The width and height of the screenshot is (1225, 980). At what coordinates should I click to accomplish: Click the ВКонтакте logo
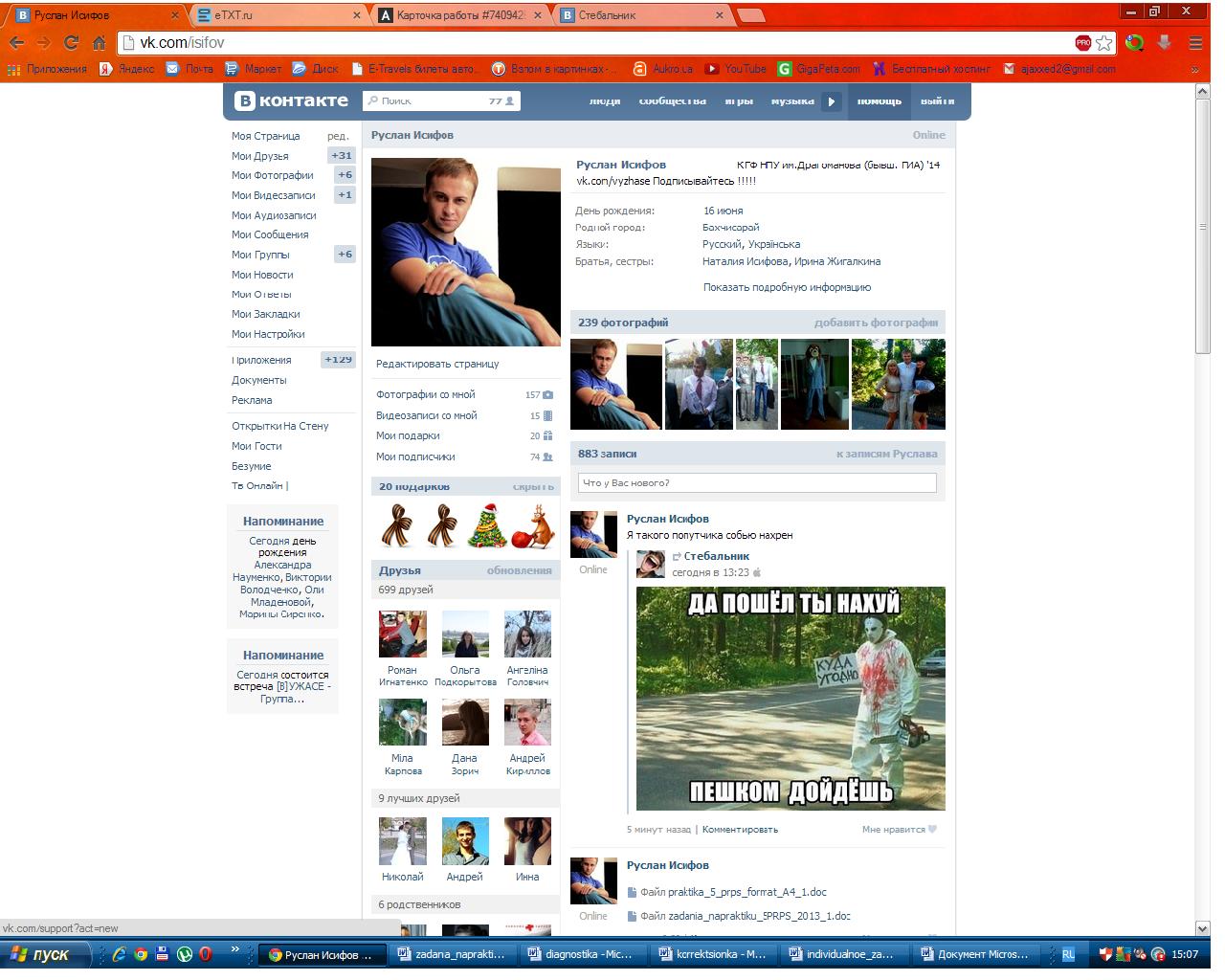coord(292,100)
